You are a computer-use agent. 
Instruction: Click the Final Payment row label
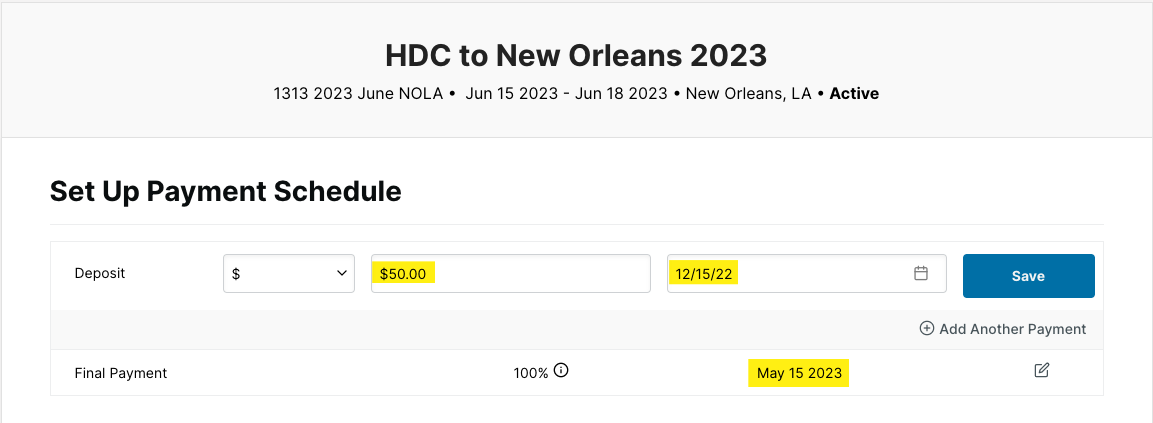121,373
